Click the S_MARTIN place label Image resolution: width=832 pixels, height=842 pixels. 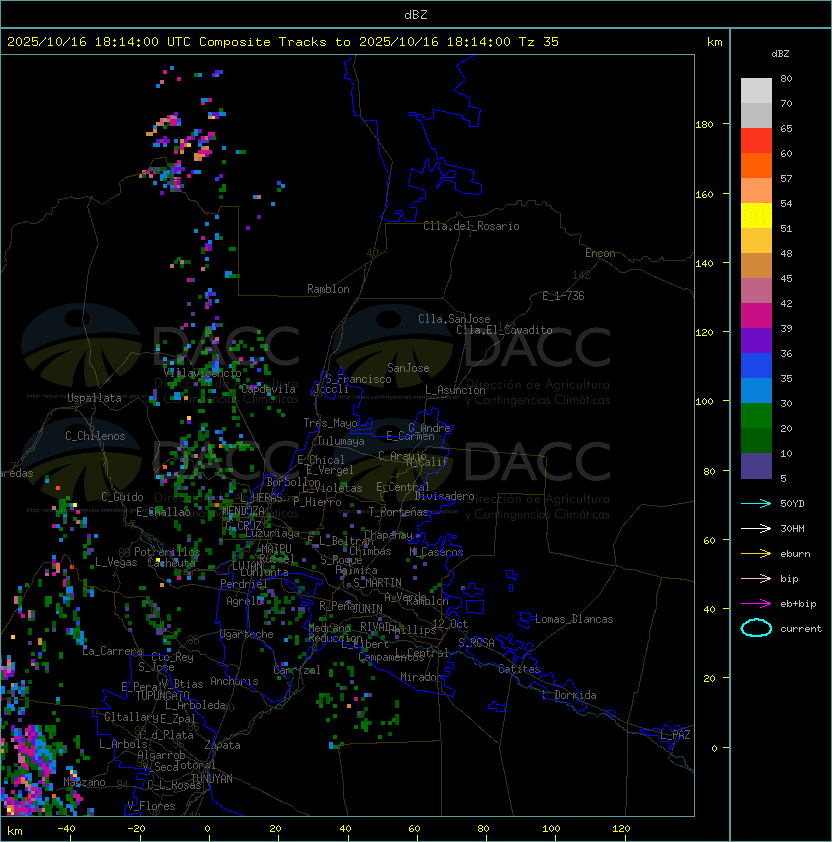377,583
